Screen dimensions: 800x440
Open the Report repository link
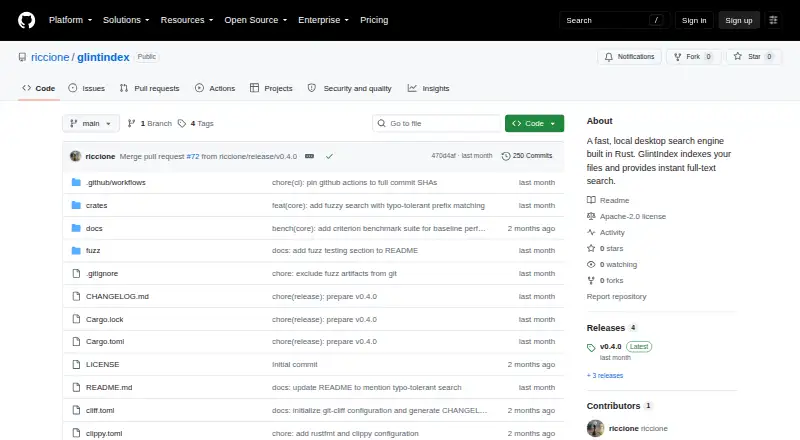[x=616, y=297]
